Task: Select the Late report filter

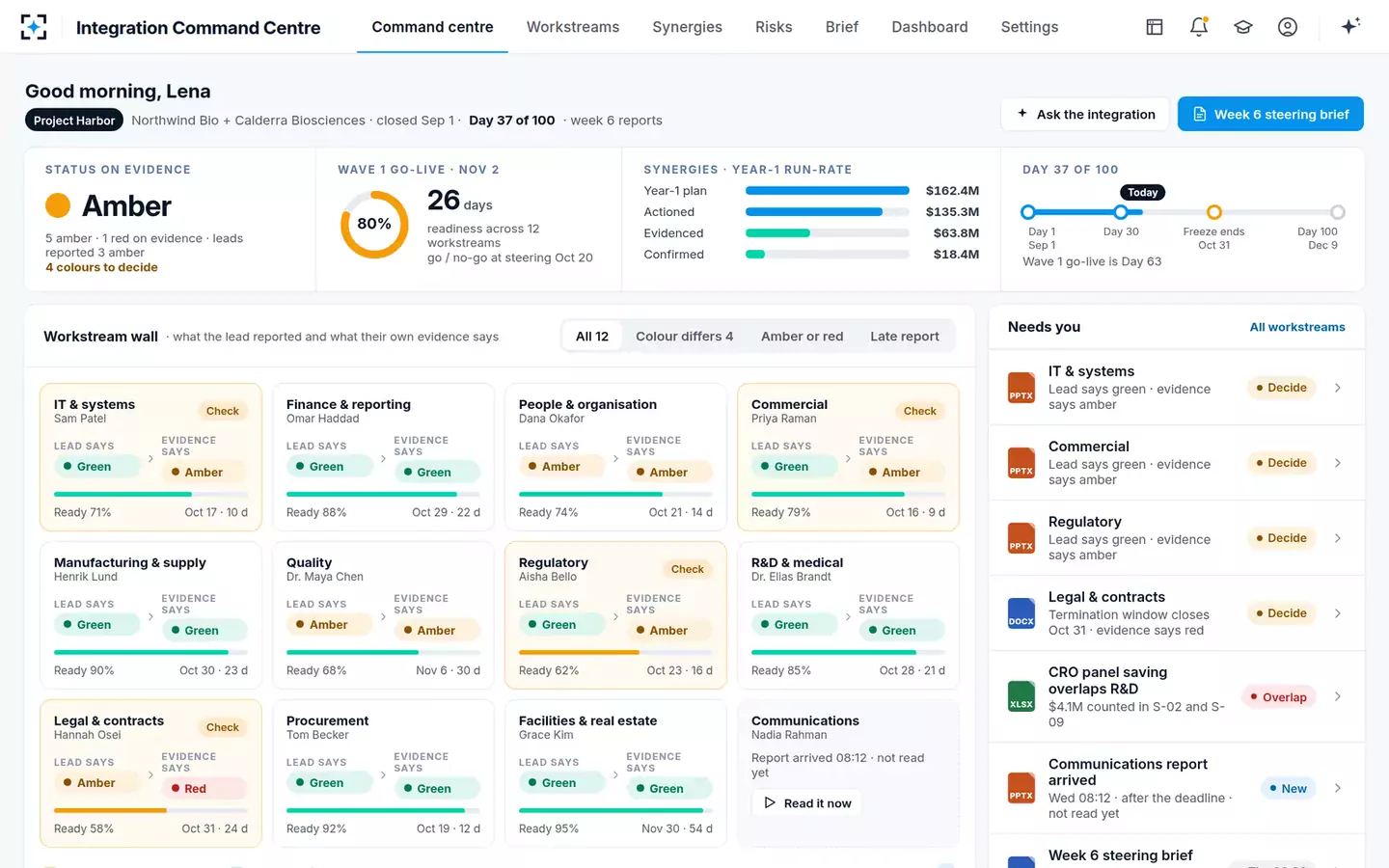Action: click(904, 337)
